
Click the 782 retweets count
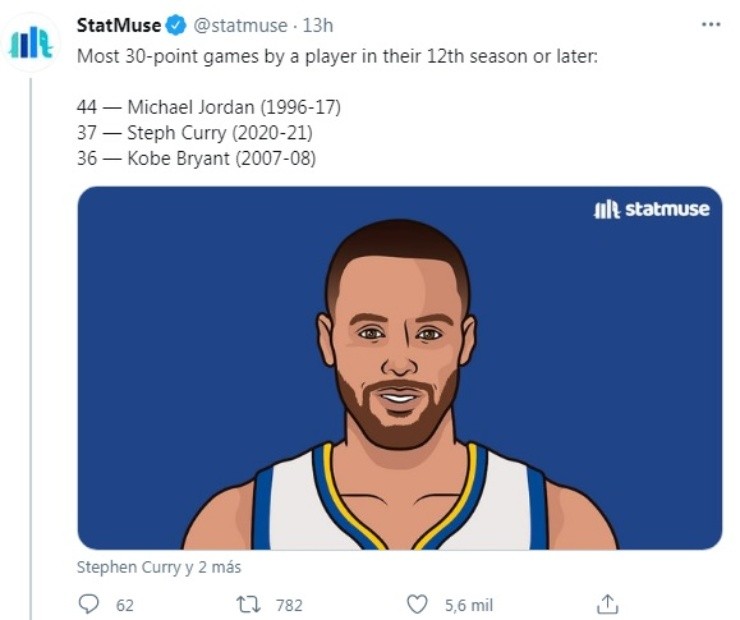[x=288, y=605]
